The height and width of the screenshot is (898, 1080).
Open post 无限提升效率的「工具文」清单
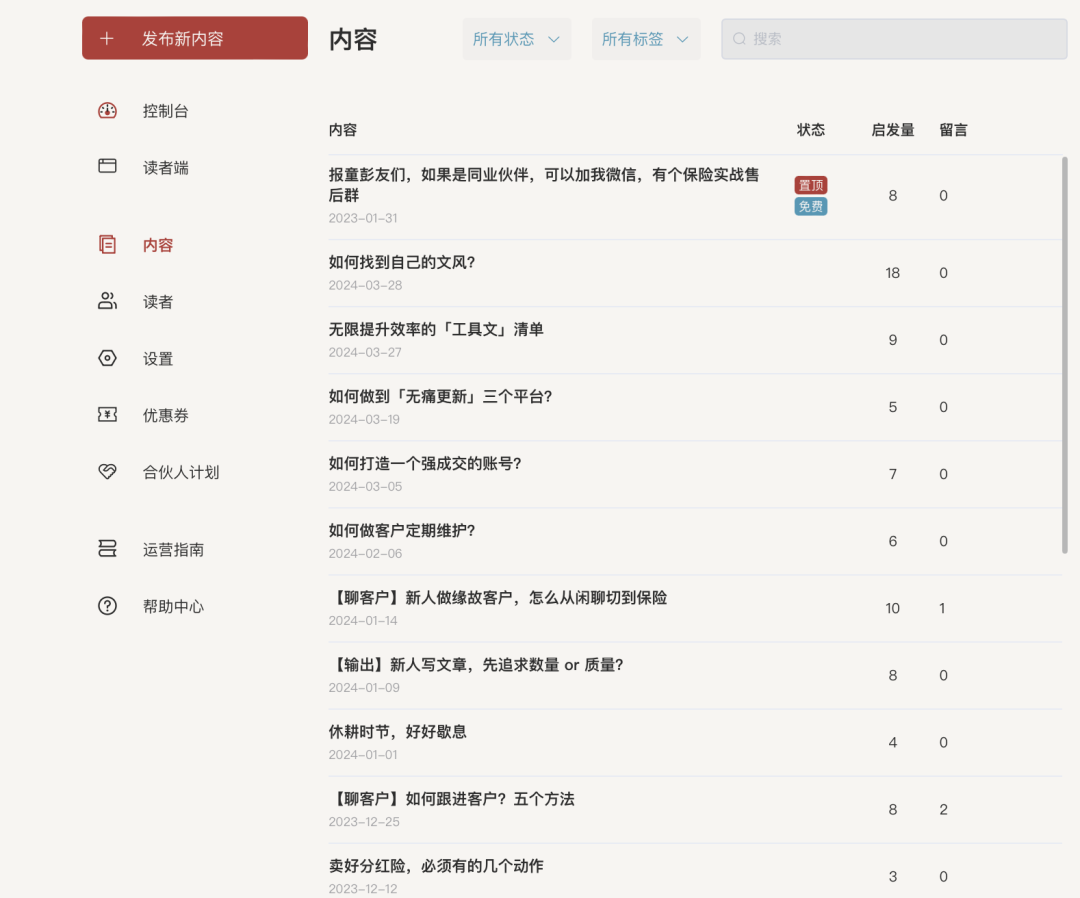pos(436,329)
